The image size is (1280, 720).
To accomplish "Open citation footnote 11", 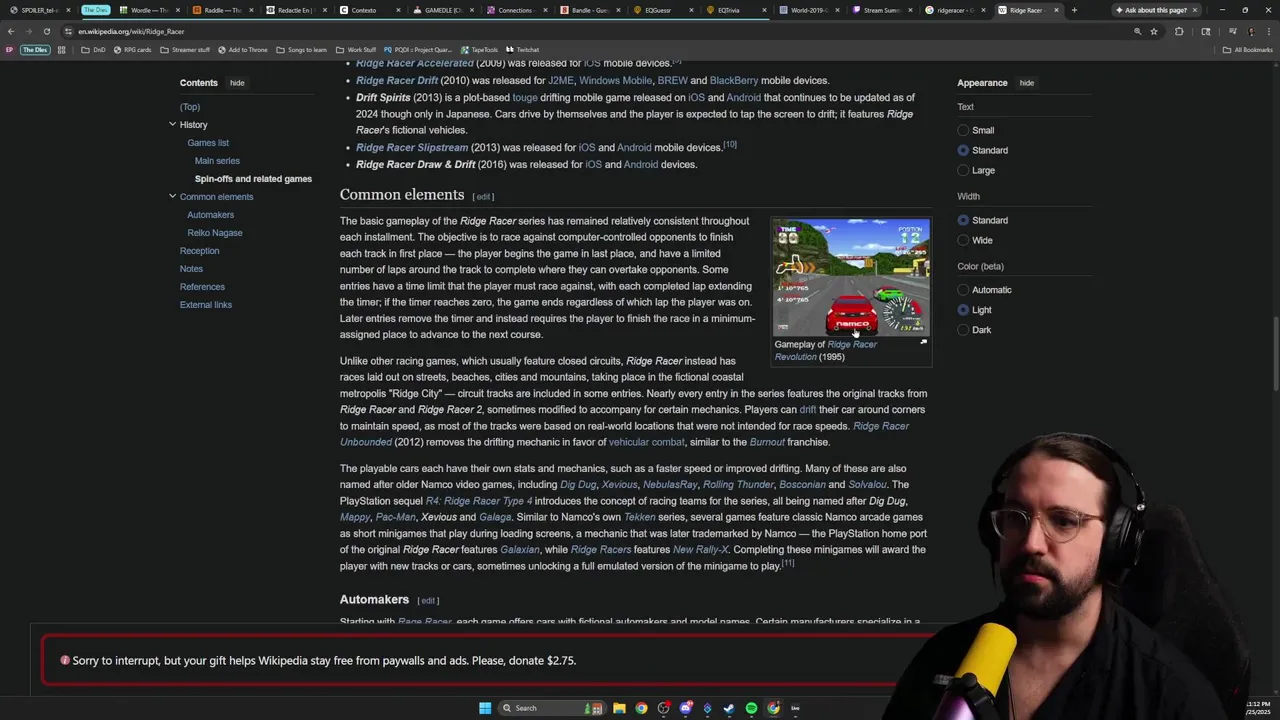I will (788, 563).
